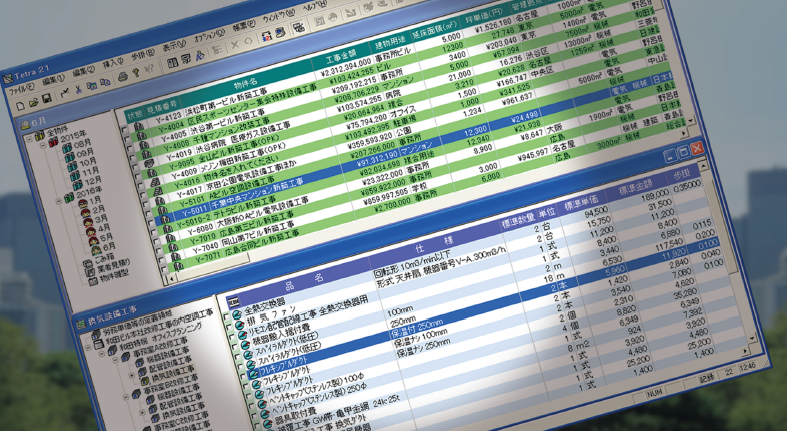Click the undo arrow toolbar icon

click(x=247, y=42)
